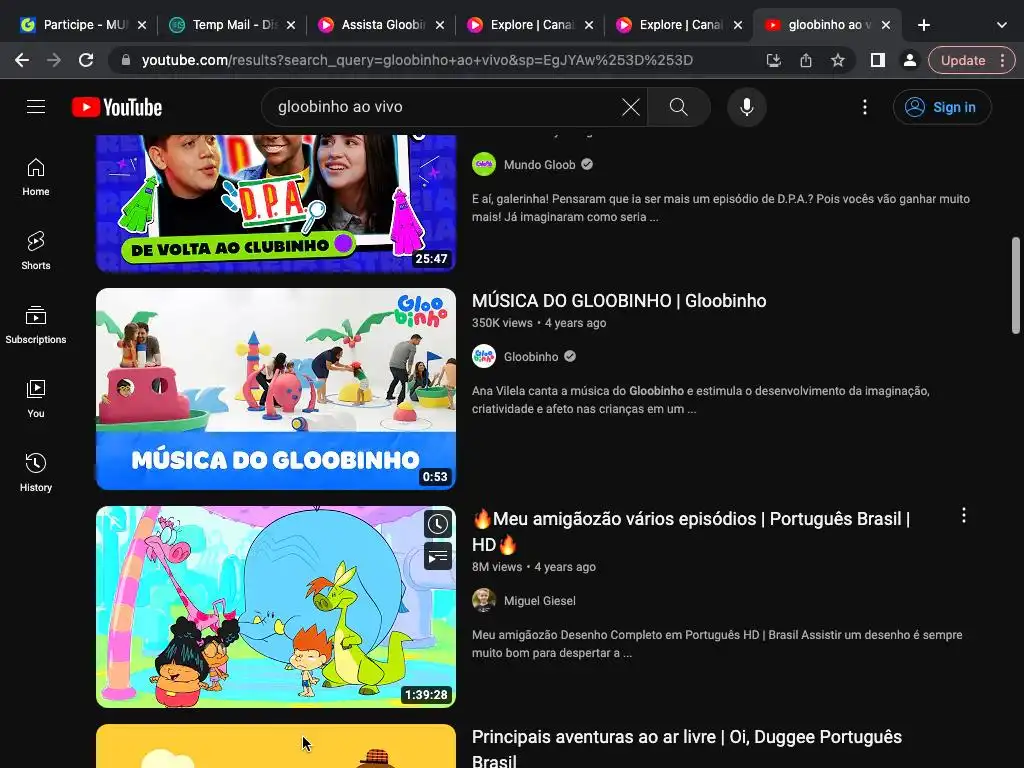1024x768 pixels.
Task: Click the site security lock icon
Action: point(127,60)
